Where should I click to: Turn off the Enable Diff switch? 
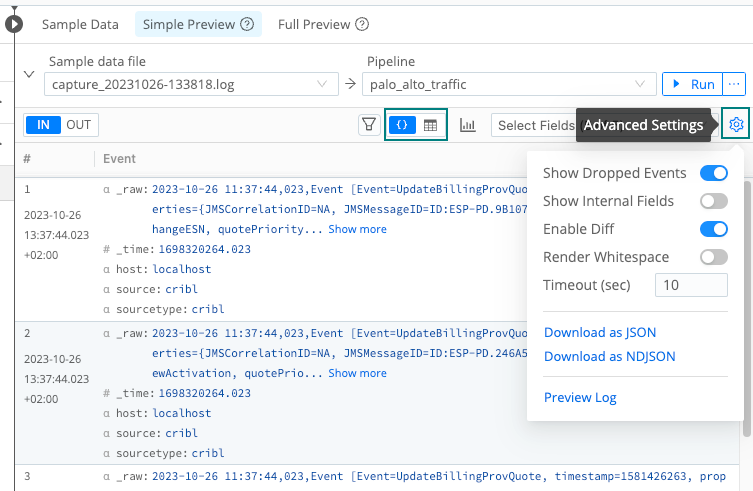(713, 229)
